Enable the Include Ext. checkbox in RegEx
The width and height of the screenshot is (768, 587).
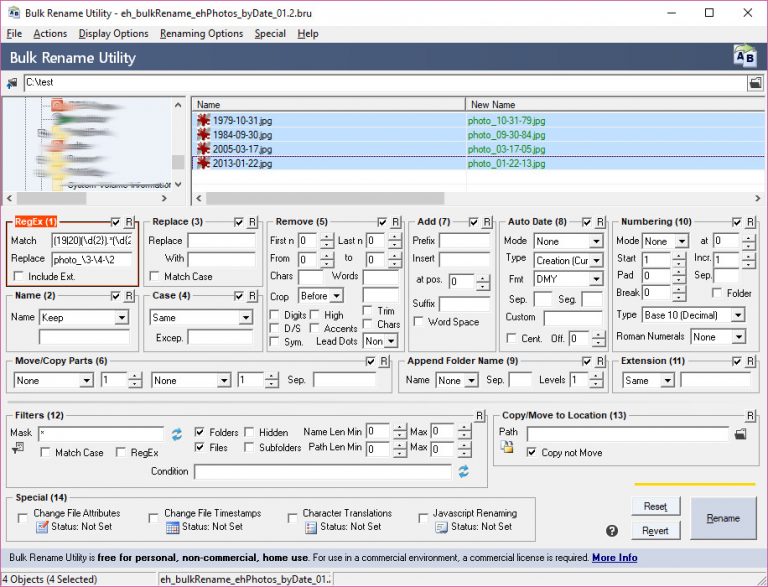pos(20,276)
